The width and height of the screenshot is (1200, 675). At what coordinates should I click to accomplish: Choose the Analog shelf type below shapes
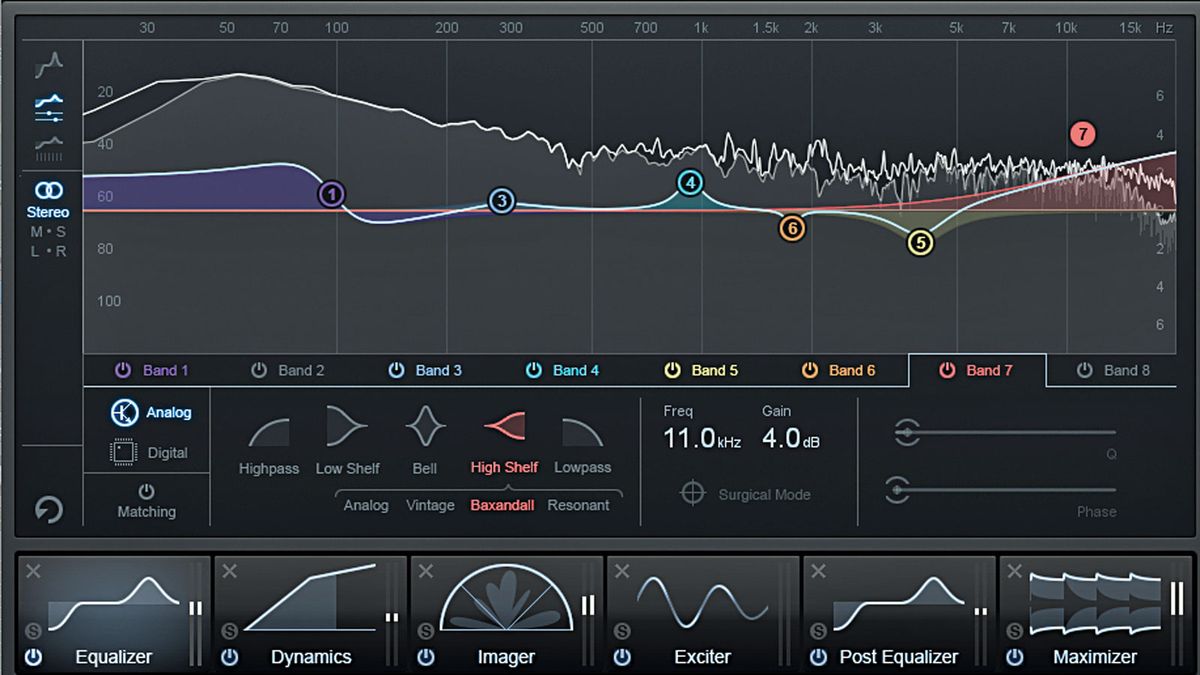(x=366, y=505)
